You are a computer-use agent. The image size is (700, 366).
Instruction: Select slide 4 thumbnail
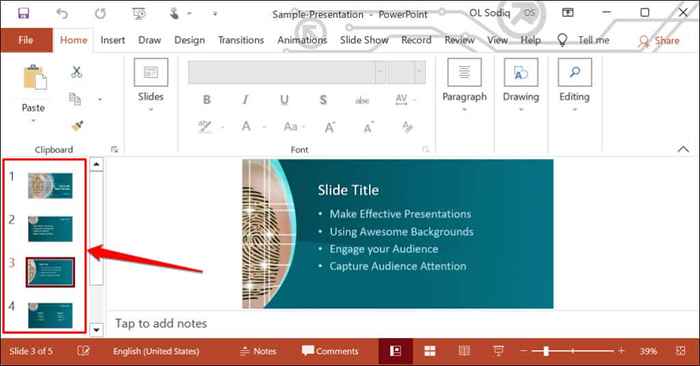click(50, 316)
